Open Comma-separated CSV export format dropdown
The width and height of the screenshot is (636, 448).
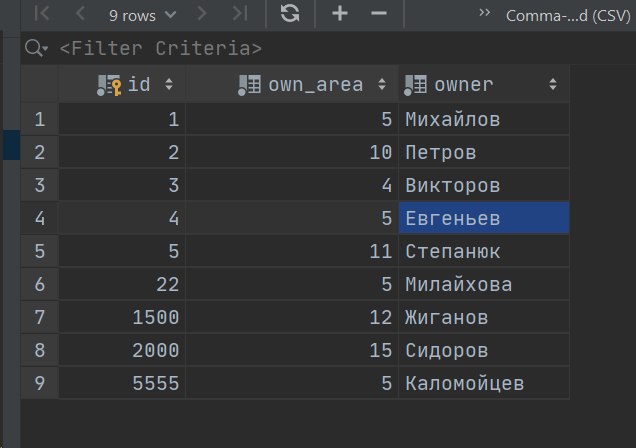[568, 15]
